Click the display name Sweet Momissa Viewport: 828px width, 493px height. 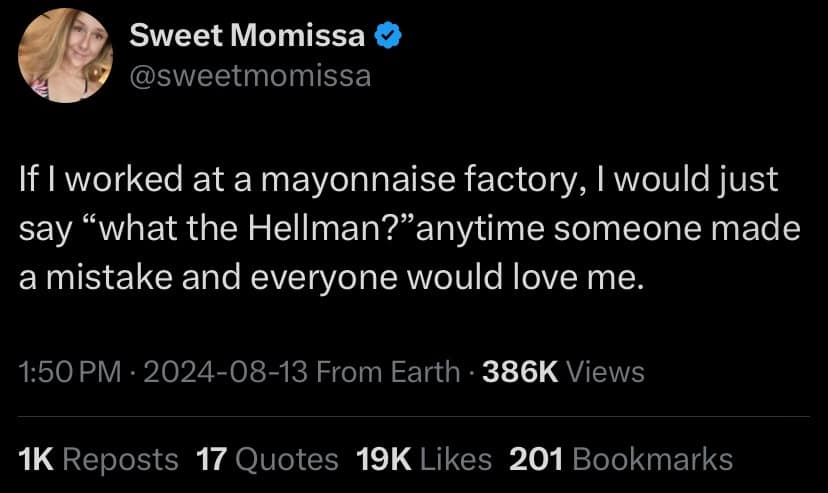pos(248,39)
